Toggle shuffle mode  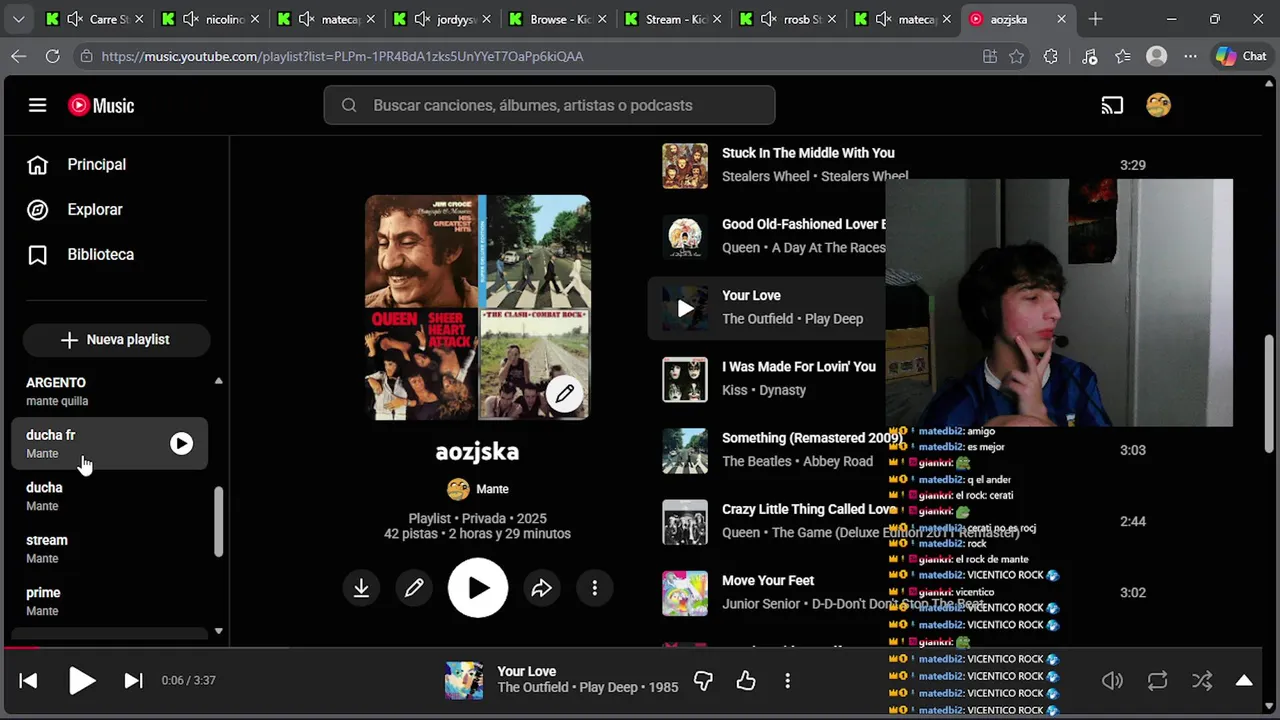point(1202,681)
